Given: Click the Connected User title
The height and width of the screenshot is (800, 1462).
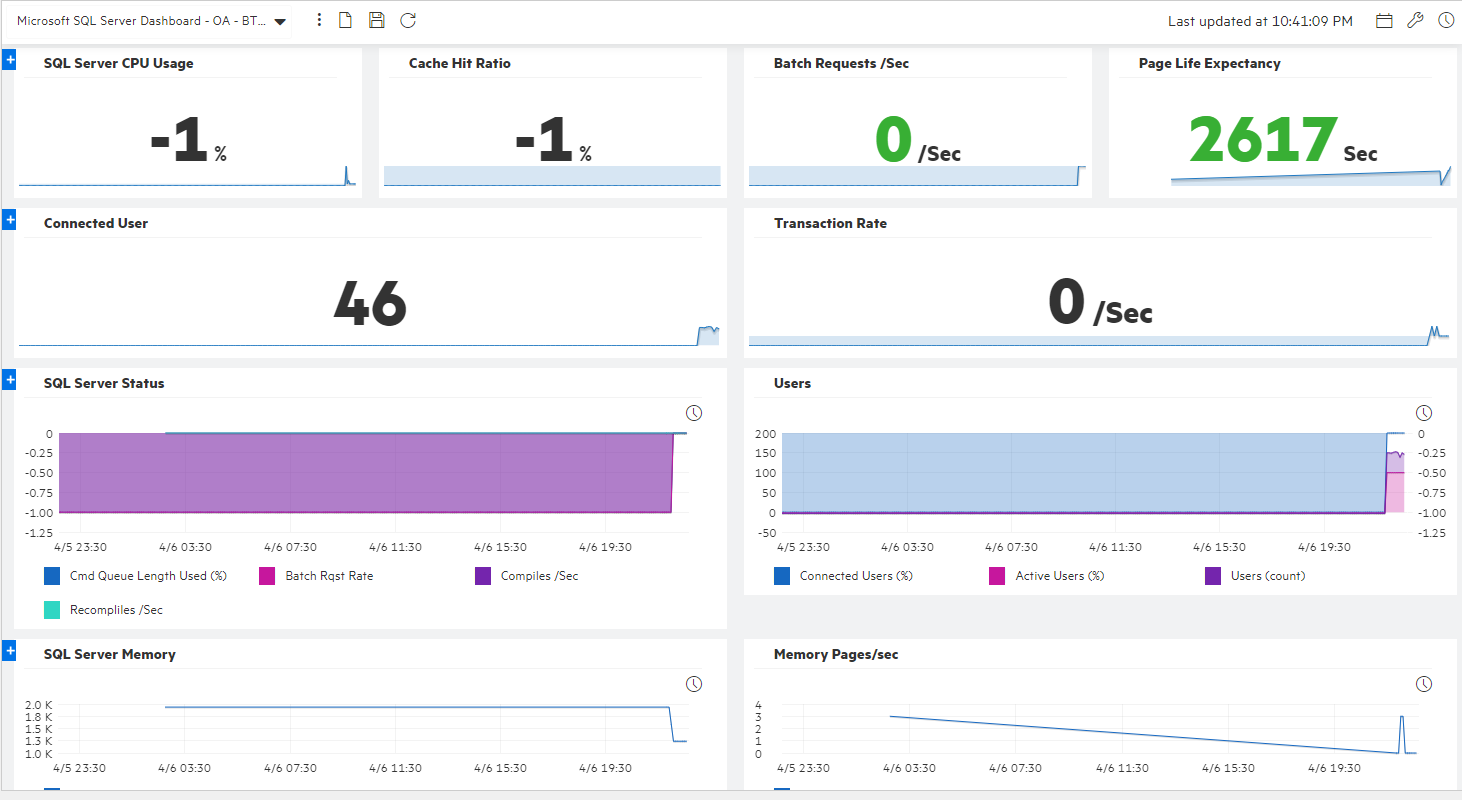Looking at the screenshot, I should click(x=96, y=223).
